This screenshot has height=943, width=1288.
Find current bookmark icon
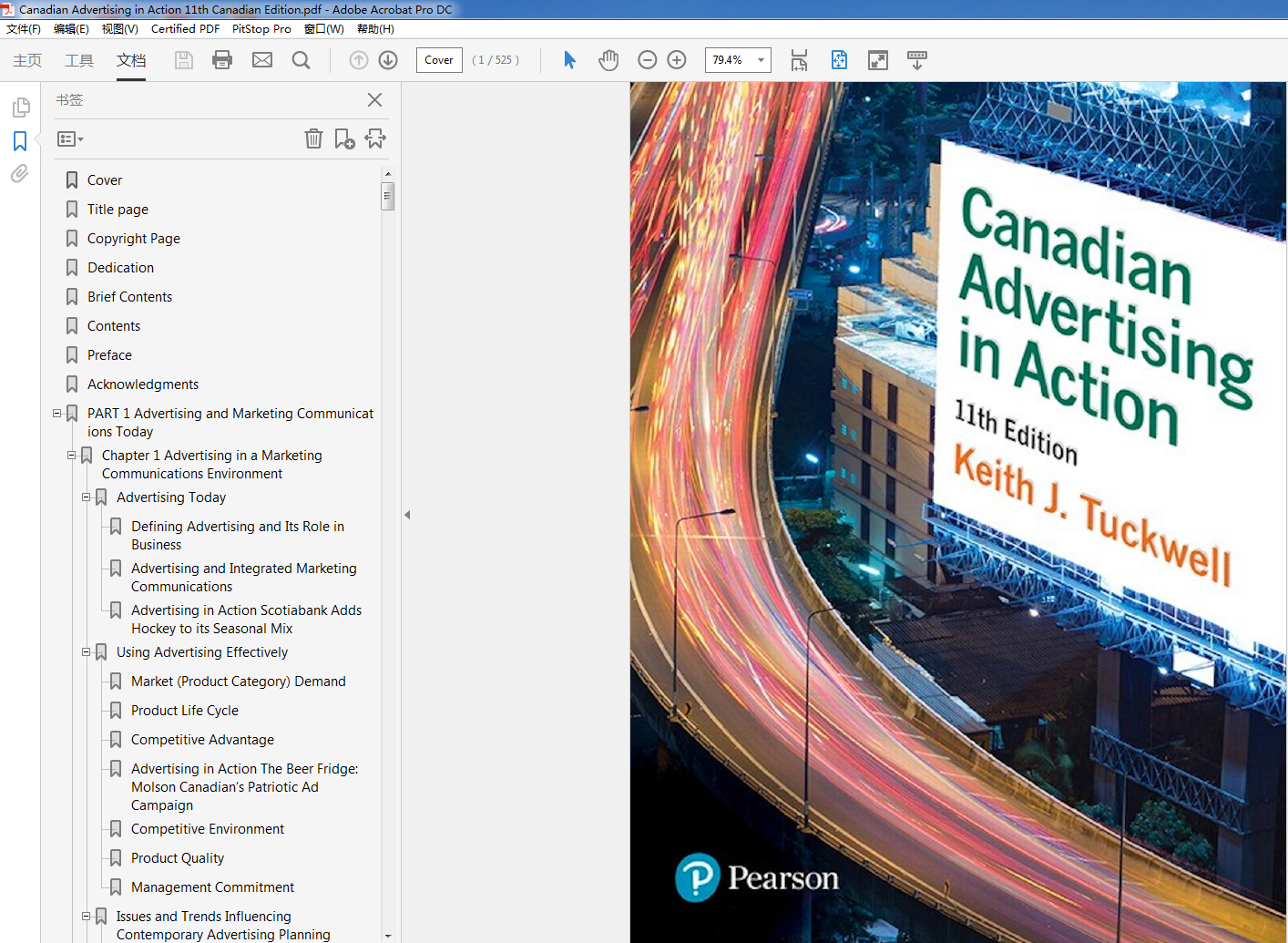[375, 138]
